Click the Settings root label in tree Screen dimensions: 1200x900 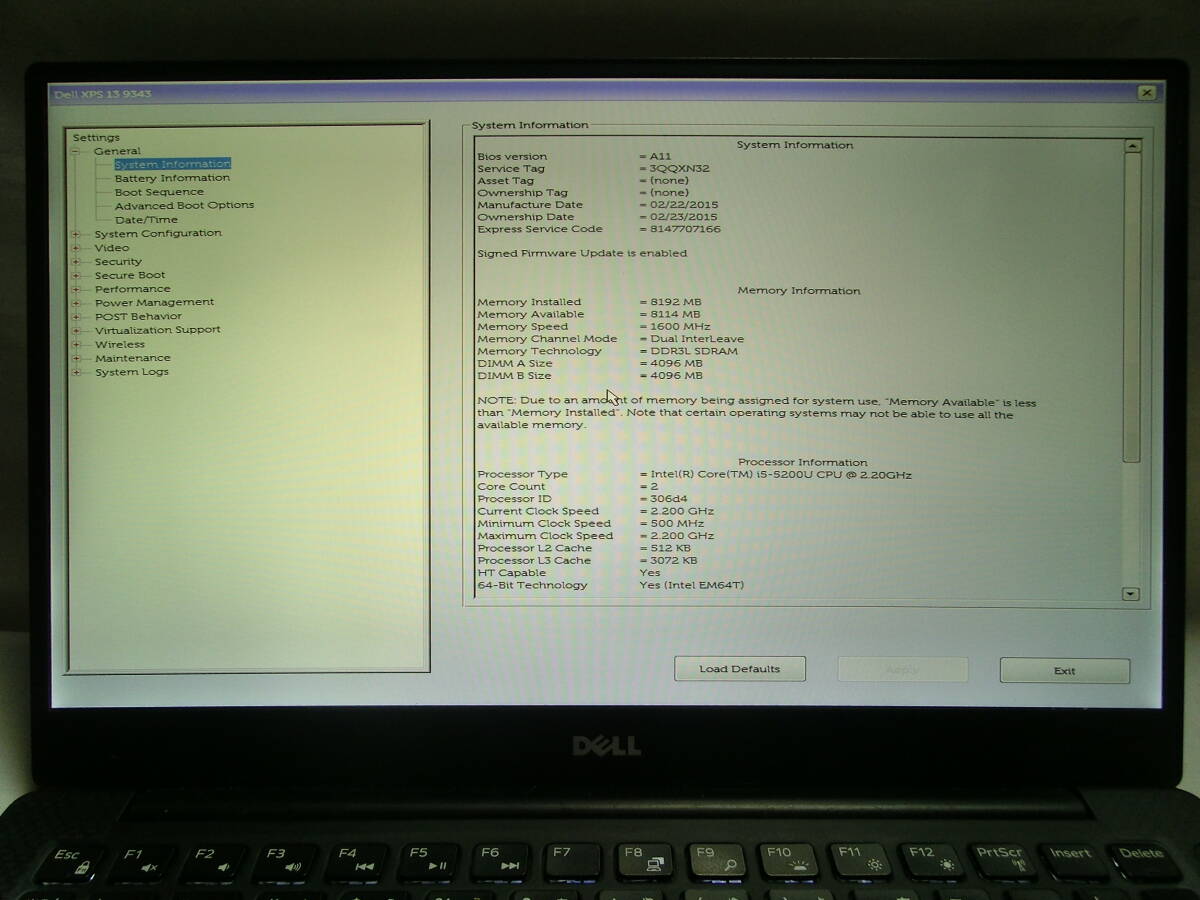(96, 138)
